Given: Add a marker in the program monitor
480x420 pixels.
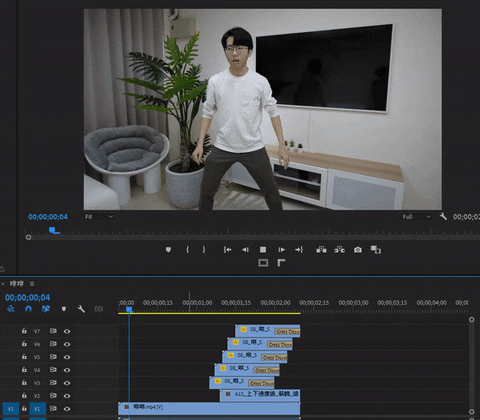Looking at the screenshot, I should (168, 249).
